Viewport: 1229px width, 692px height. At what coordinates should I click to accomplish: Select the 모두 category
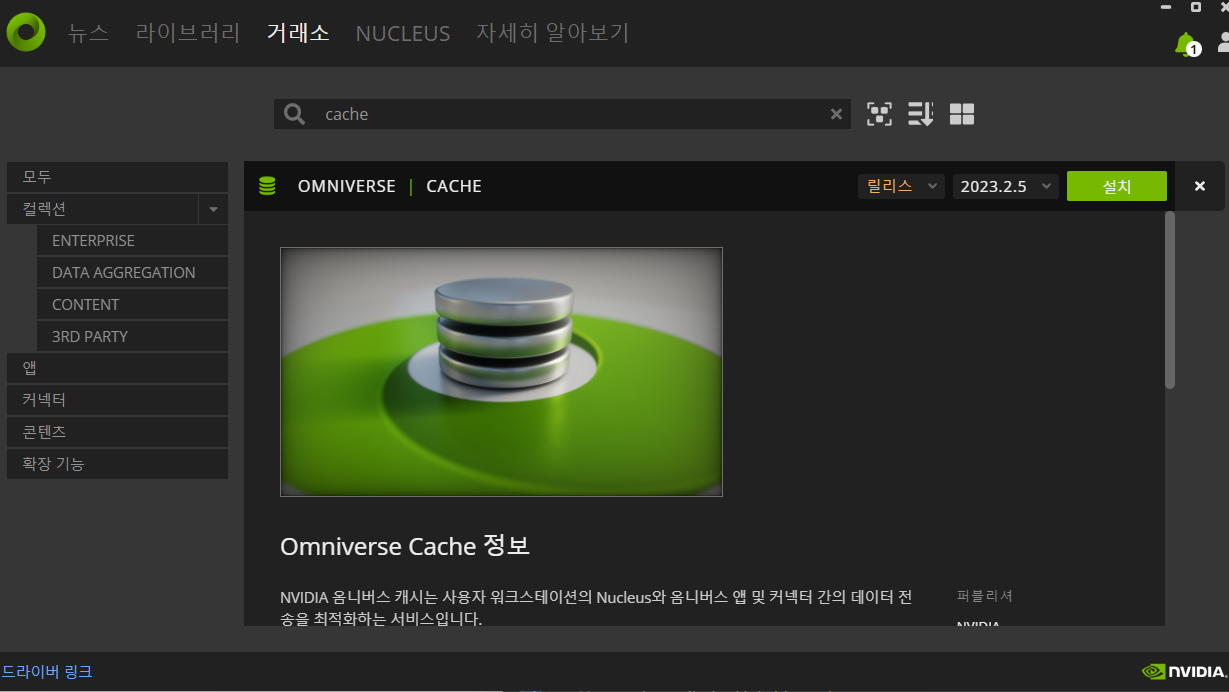(117, 177)
